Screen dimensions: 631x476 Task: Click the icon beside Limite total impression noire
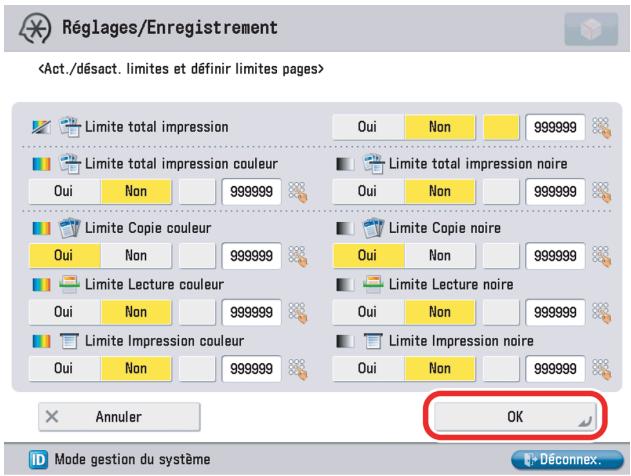point(373,164)
